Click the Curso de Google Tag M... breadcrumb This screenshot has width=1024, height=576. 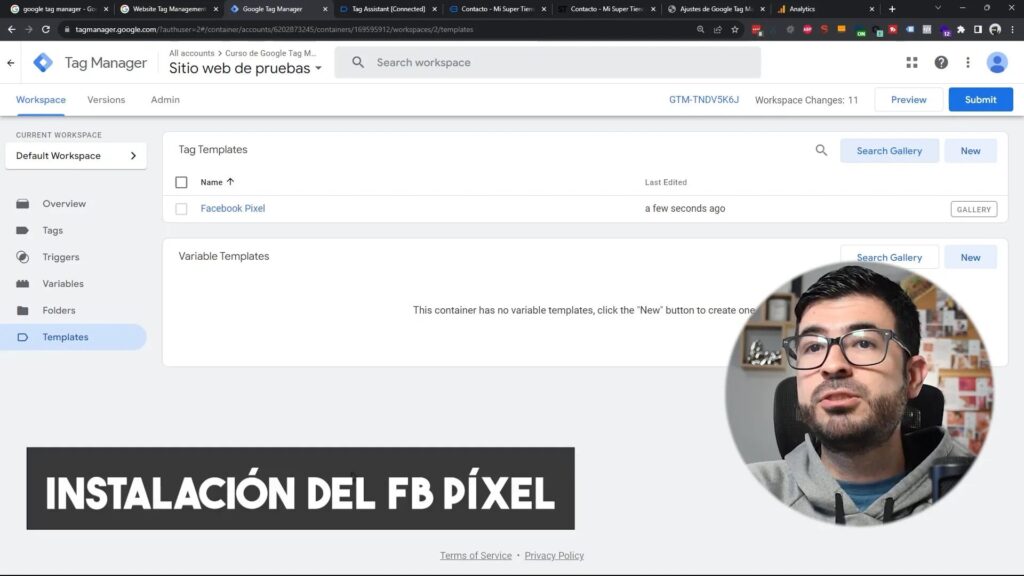coord(270,53)
